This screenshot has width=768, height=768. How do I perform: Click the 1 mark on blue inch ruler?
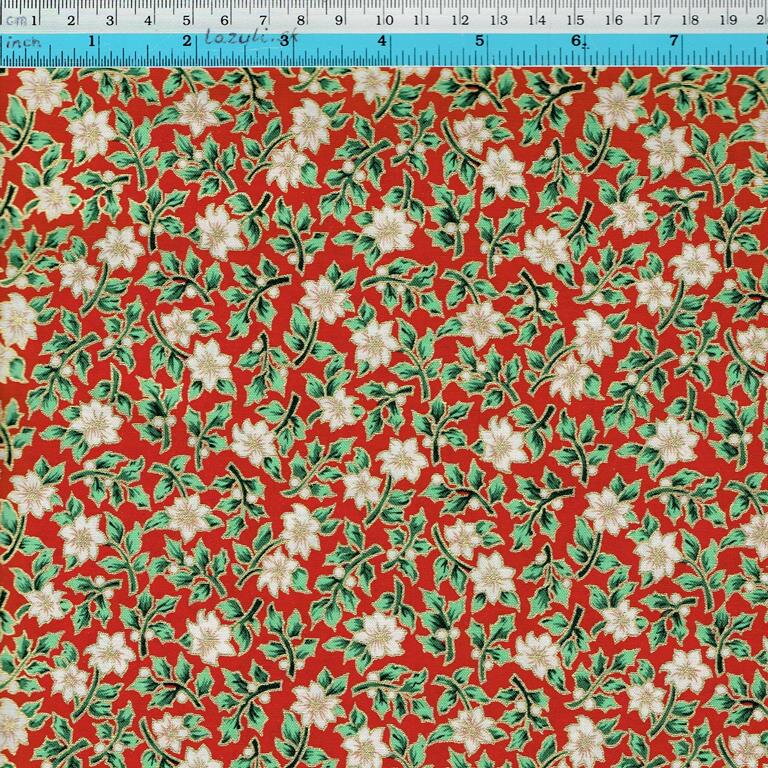point(91,41)
